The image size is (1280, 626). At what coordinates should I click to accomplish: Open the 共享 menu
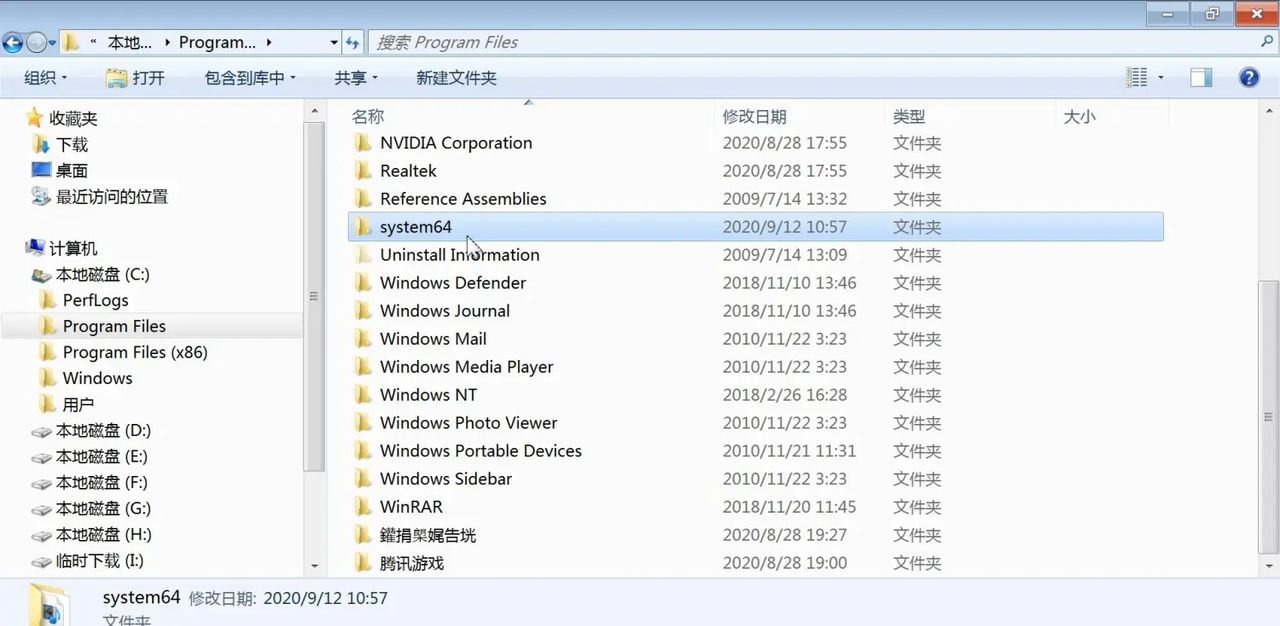click(x=356, y=78)
